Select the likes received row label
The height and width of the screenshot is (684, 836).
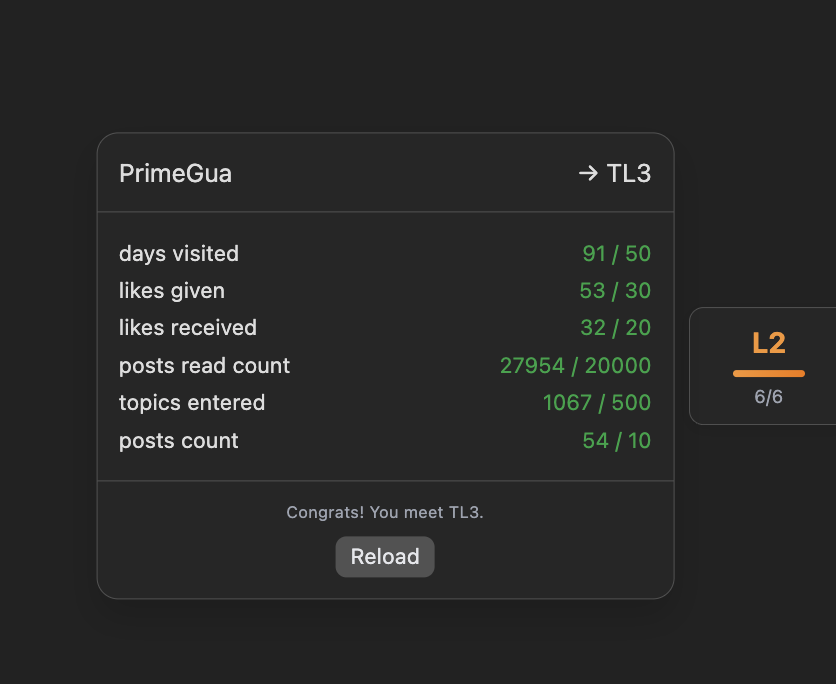pyautogui.click(x=188, y=328)
